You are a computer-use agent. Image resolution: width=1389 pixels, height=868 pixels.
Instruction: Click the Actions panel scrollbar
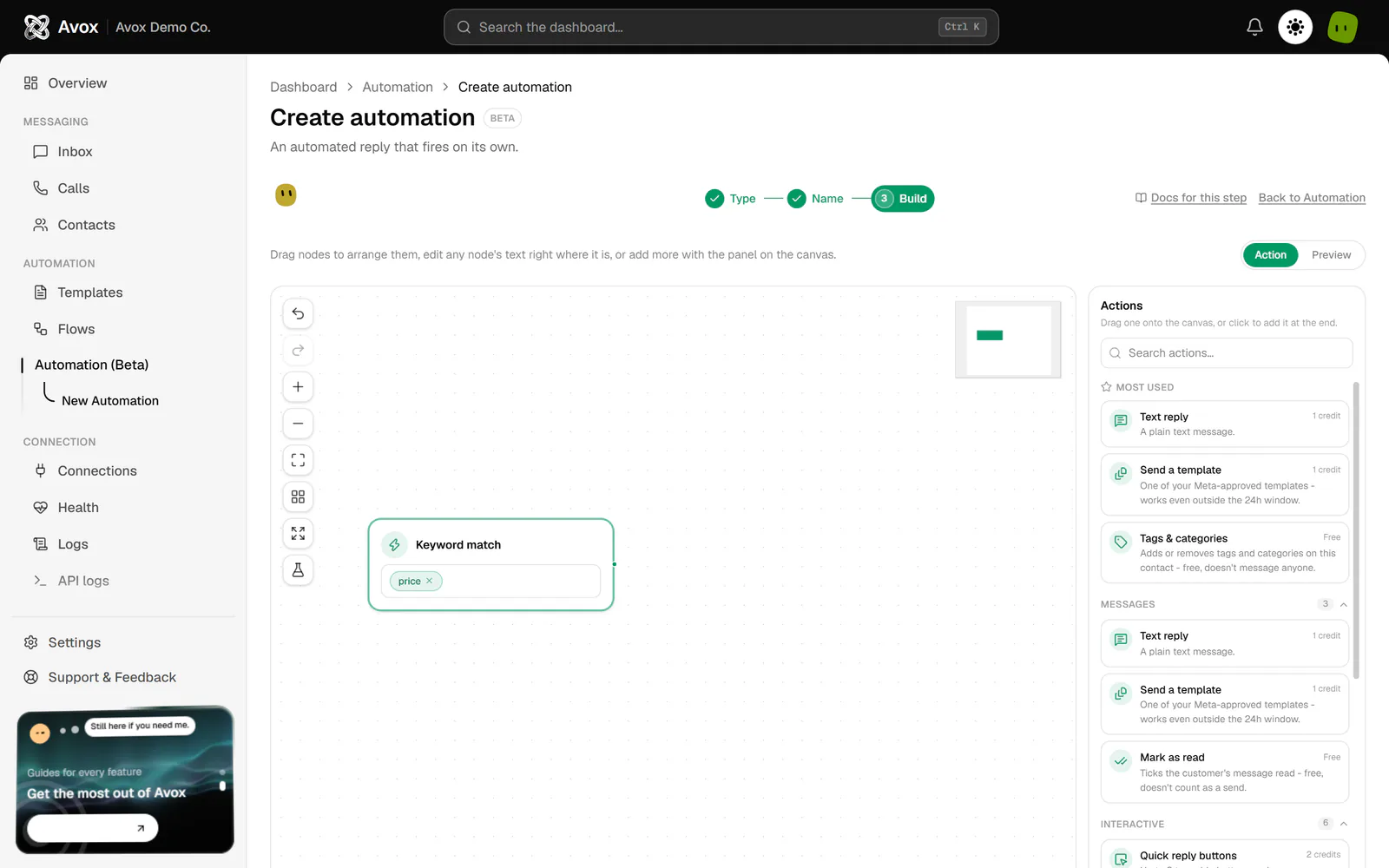pyautogui.click(x=1356, y=529)
